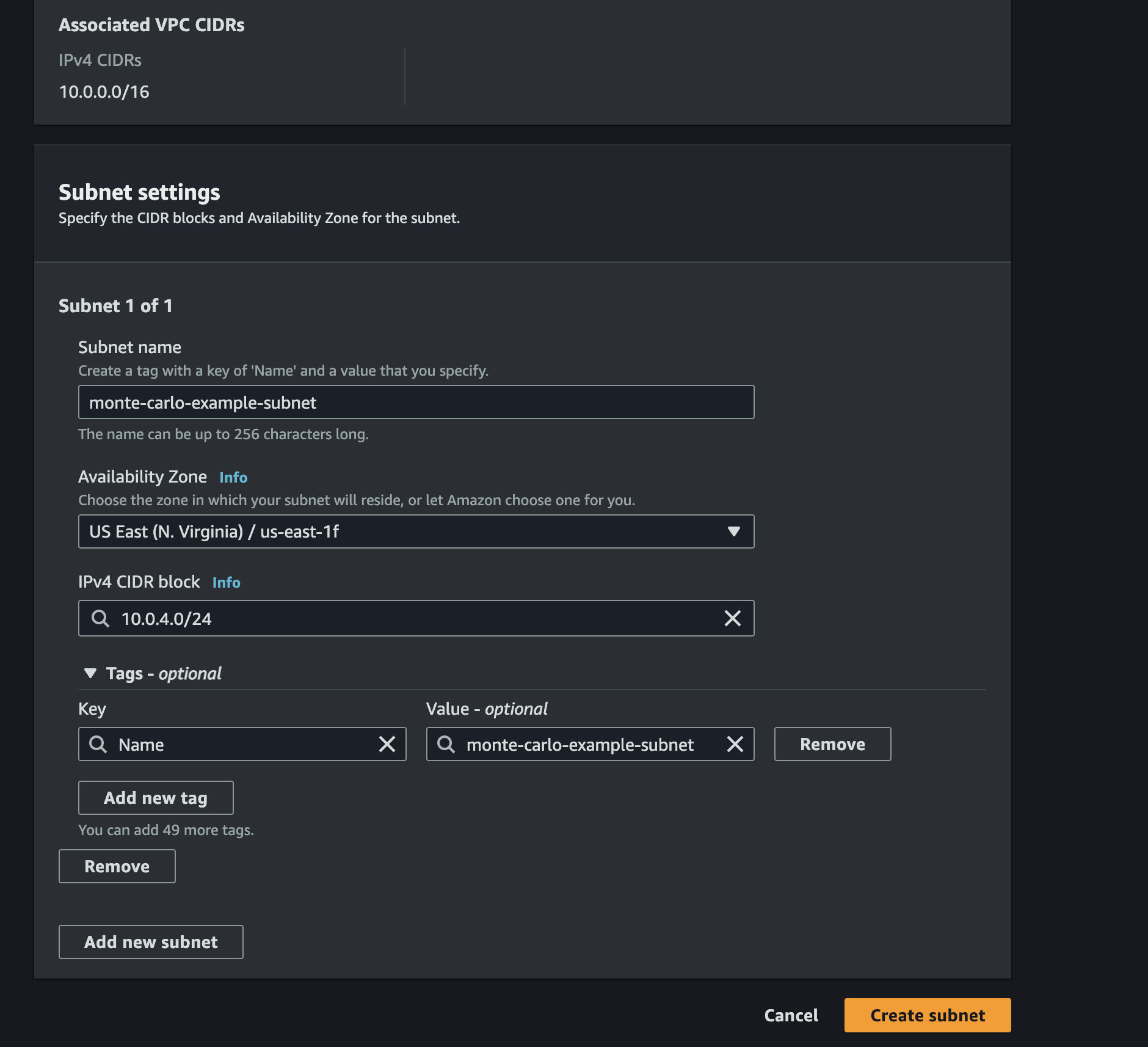Click Add new subnet button

click(x=151, y=942)
